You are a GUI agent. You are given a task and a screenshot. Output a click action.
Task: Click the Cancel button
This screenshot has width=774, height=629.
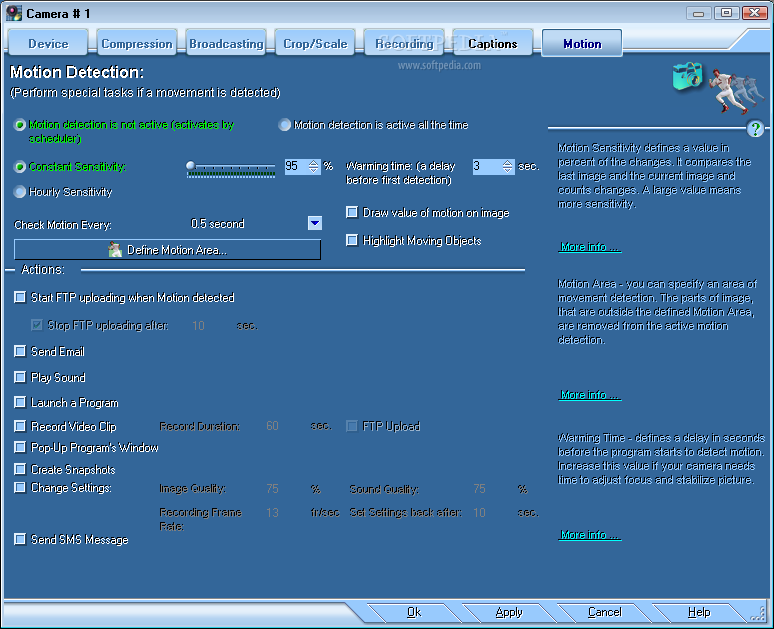pyautogui.click(x=604, y=612)
